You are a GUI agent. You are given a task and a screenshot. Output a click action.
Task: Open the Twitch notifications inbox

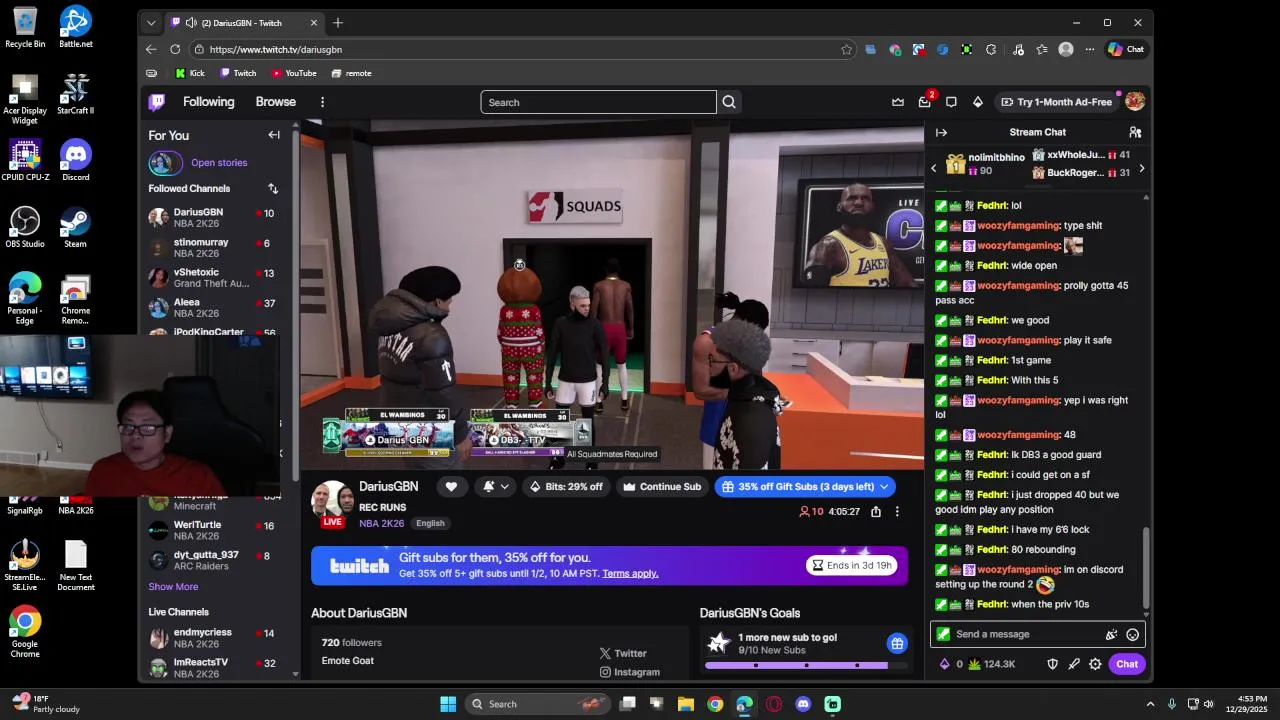coord(924,102)
